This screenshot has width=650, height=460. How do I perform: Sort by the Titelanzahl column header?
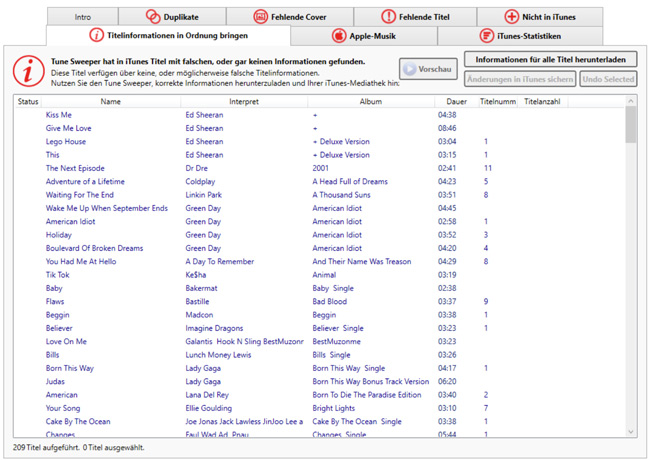point(542,102)
